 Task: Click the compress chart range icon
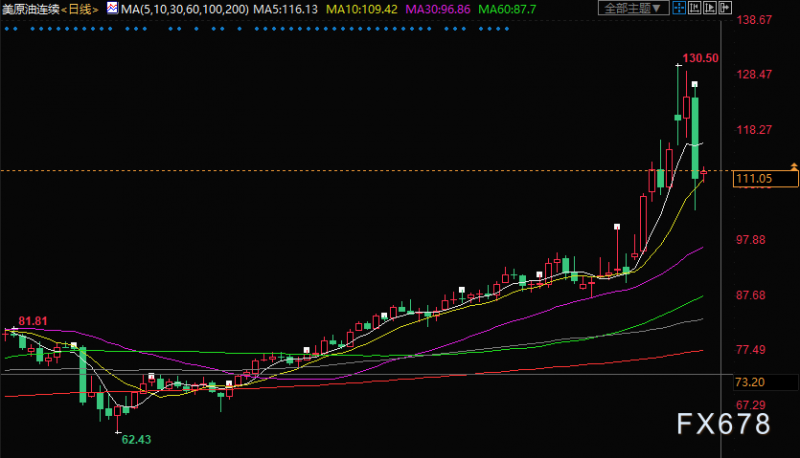click(x=694, y=8)
